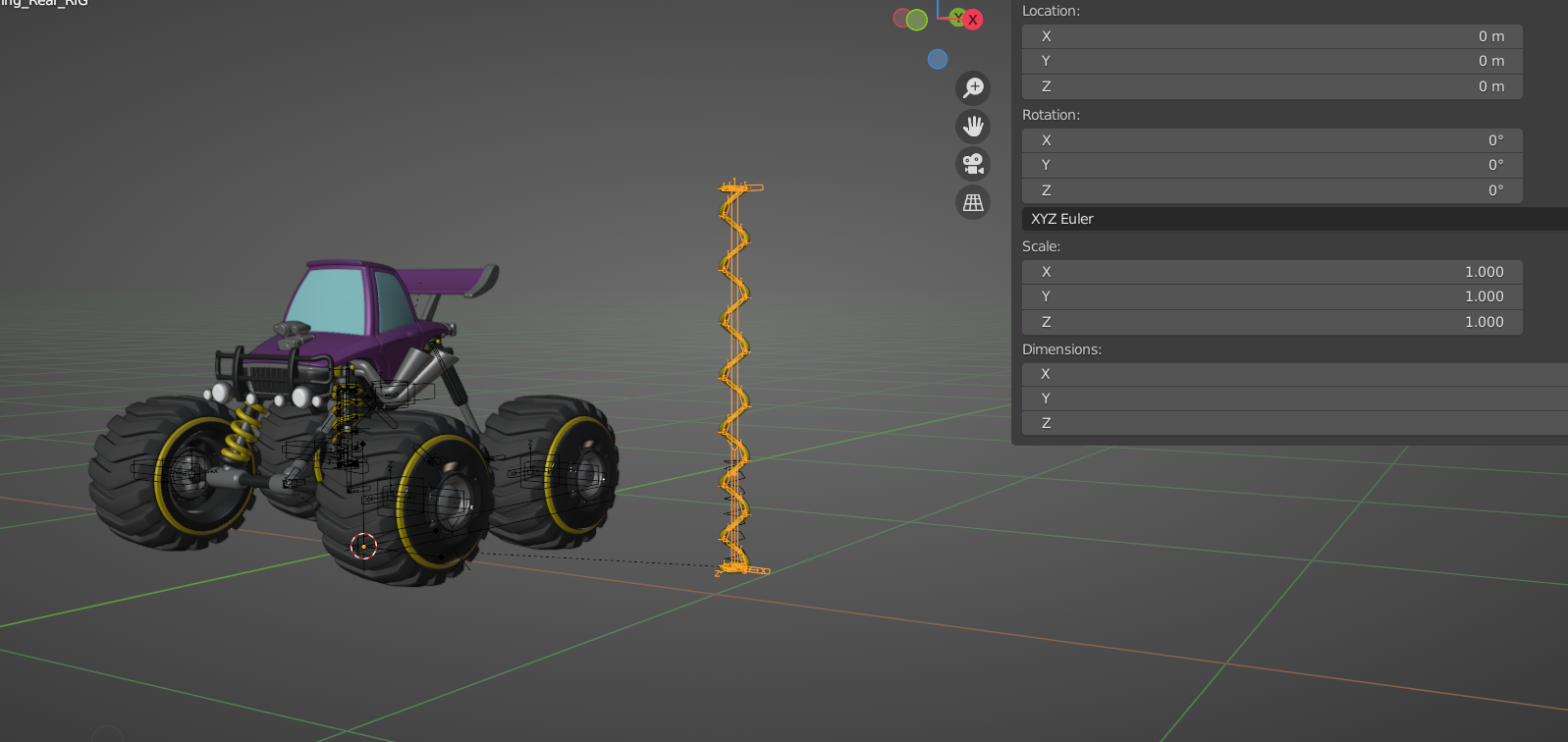The height and width of the screenshot is (742, 1568).
Task: Click the 3D cursor near the front wheel
Action: (363, 546)
